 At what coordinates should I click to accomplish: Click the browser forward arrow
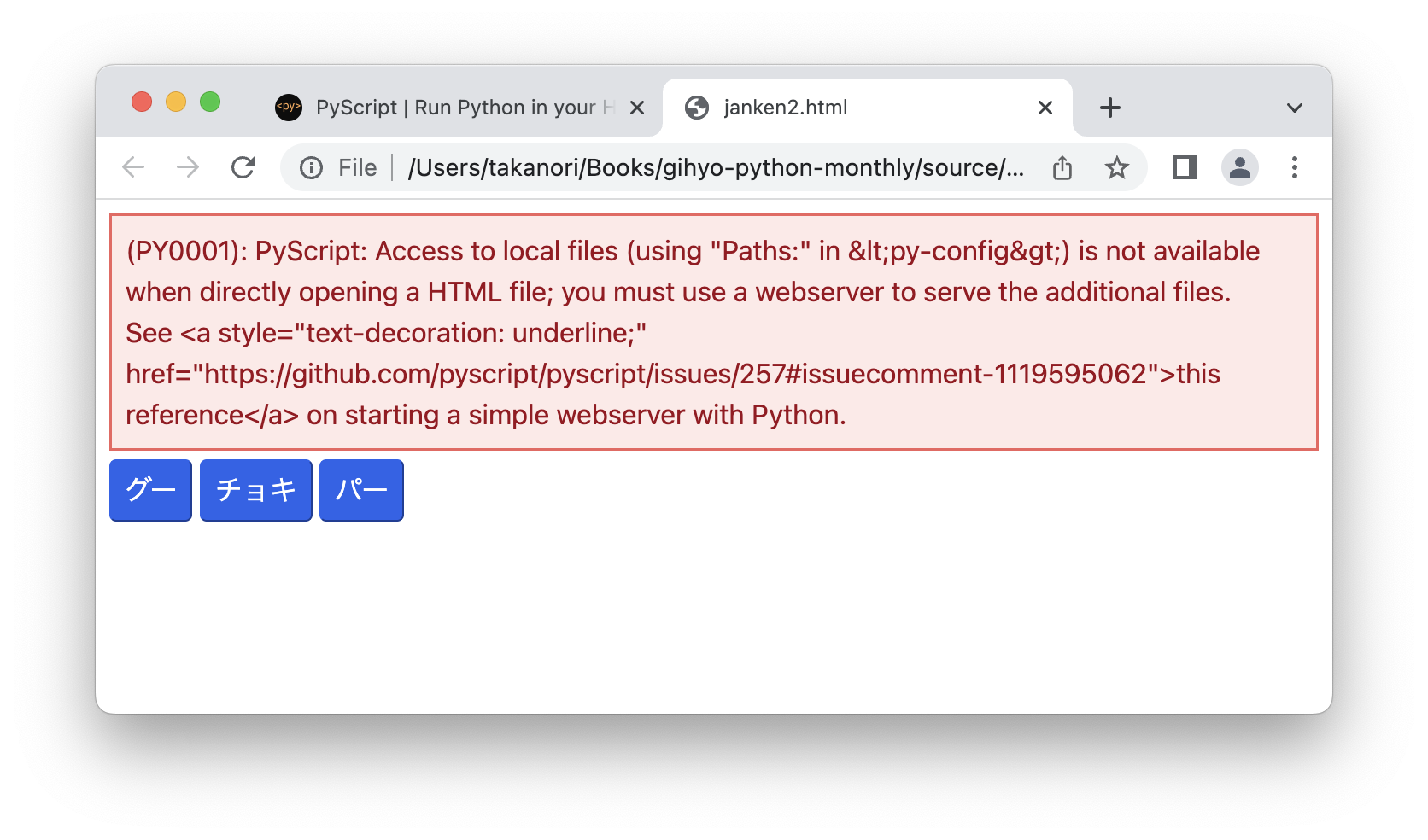point(188,167)
